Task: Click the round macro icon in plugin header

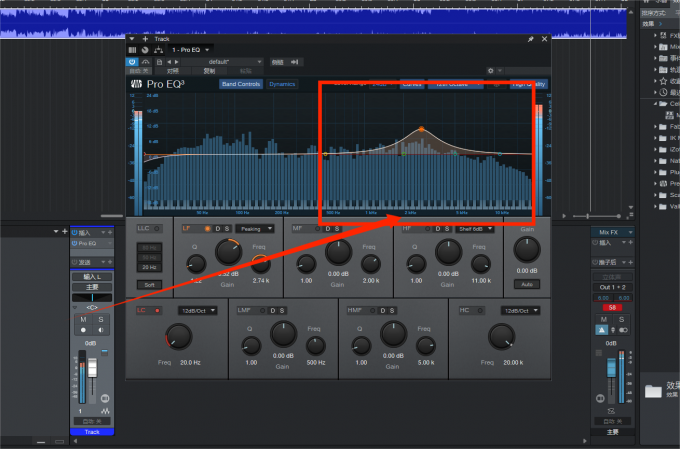Action: click(x=145, y=50)
